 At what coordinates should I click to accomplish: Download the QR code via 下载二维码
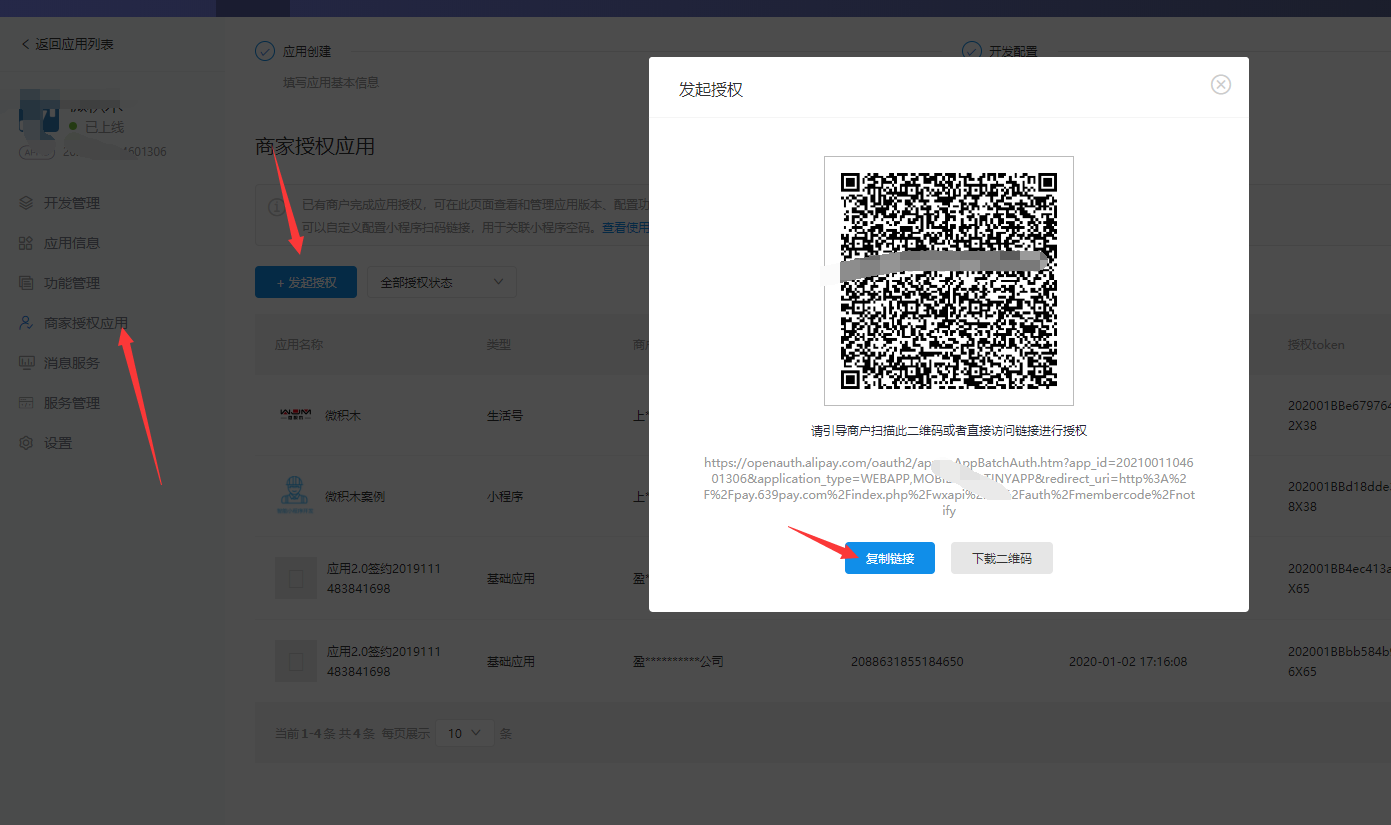[x=1001, y=558]
